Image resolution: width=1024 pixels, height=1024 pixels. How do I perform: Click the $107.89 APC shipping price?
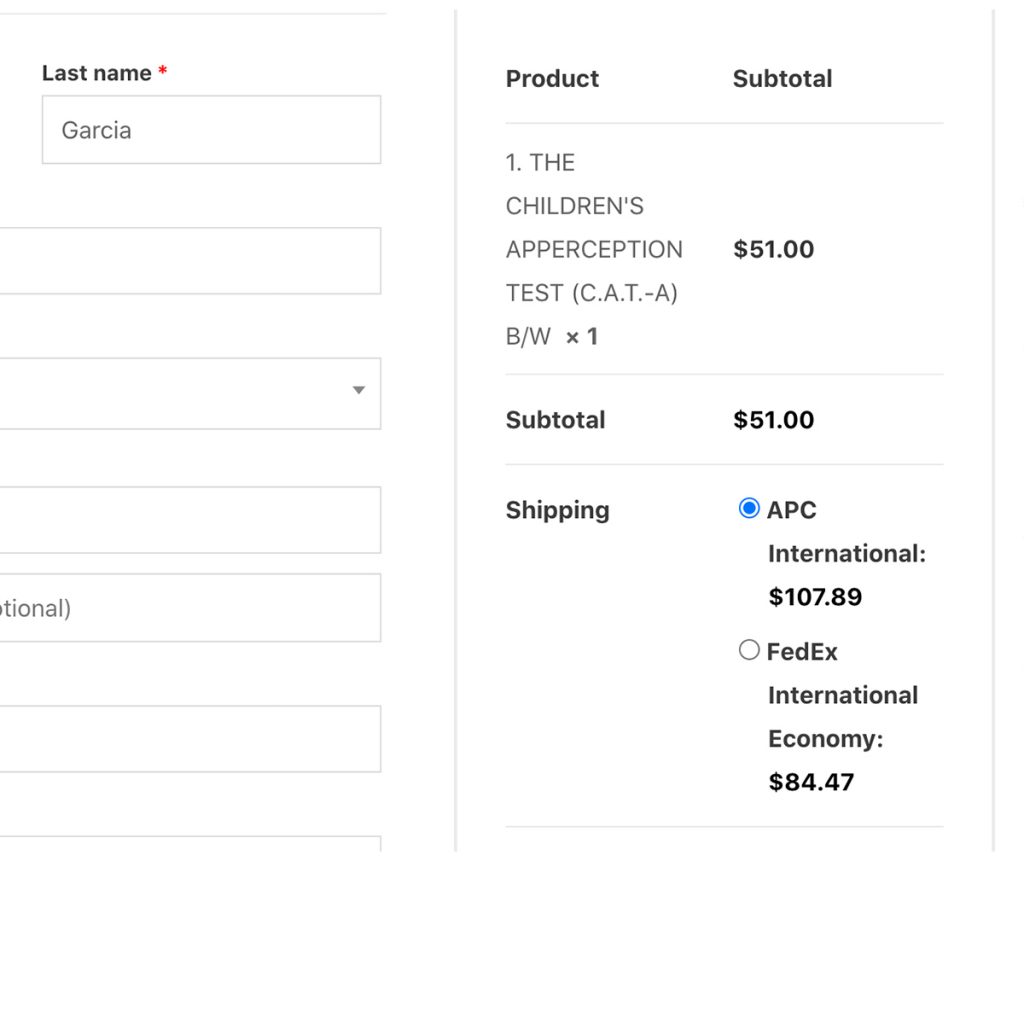(x=815, y=597)
